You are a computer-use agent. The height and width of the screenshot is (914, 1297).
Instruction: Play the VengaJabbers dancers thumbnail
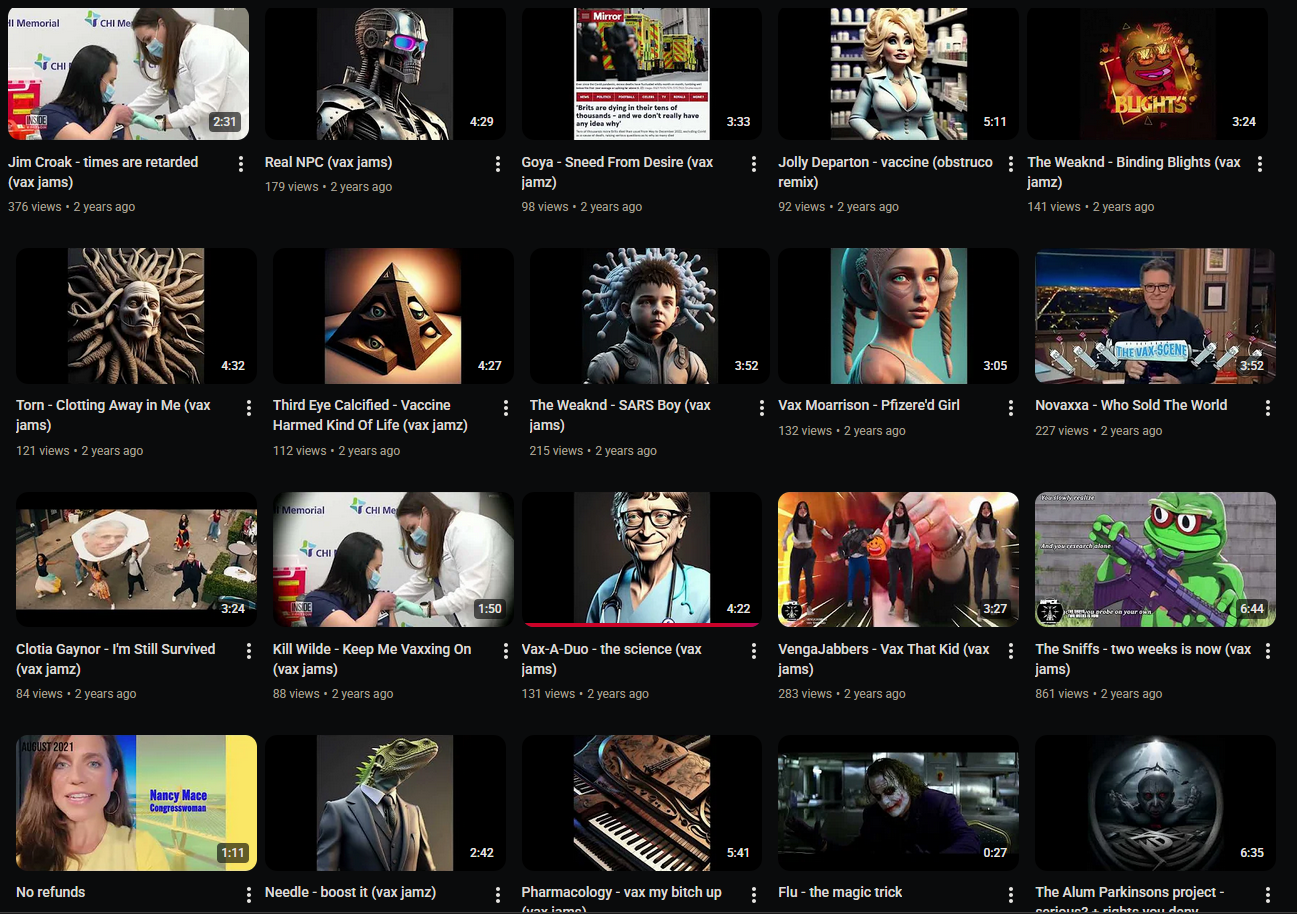899,560
